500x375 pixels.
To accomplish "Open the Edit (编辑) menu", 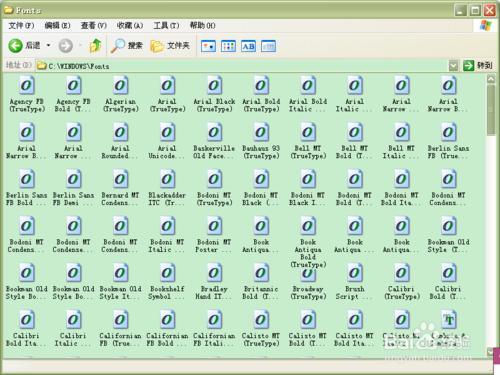I will coord(57,25).
